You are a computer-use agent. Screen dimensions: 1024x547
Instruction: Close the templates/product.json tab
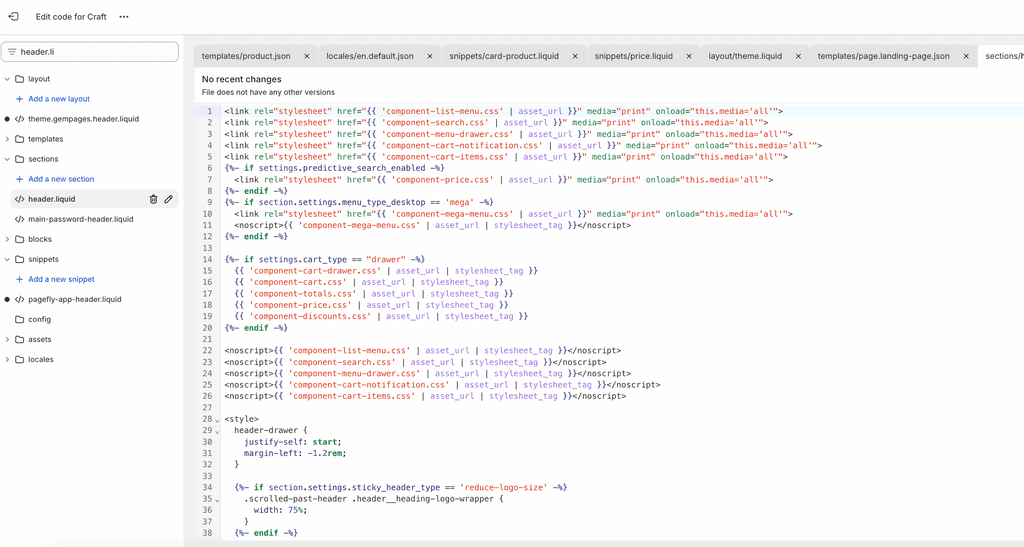coord(307,56)
